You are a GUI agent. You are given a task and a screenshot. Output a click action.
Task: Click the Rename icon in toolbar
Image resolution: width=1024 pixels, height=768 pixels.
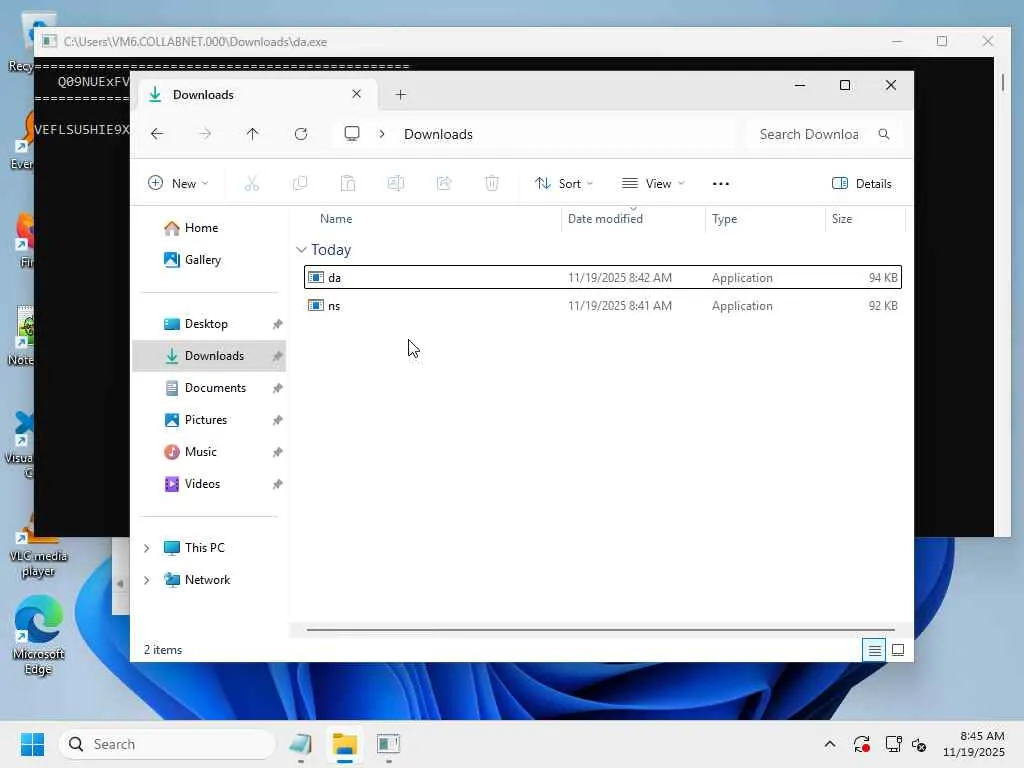click(x=396, y=184)
